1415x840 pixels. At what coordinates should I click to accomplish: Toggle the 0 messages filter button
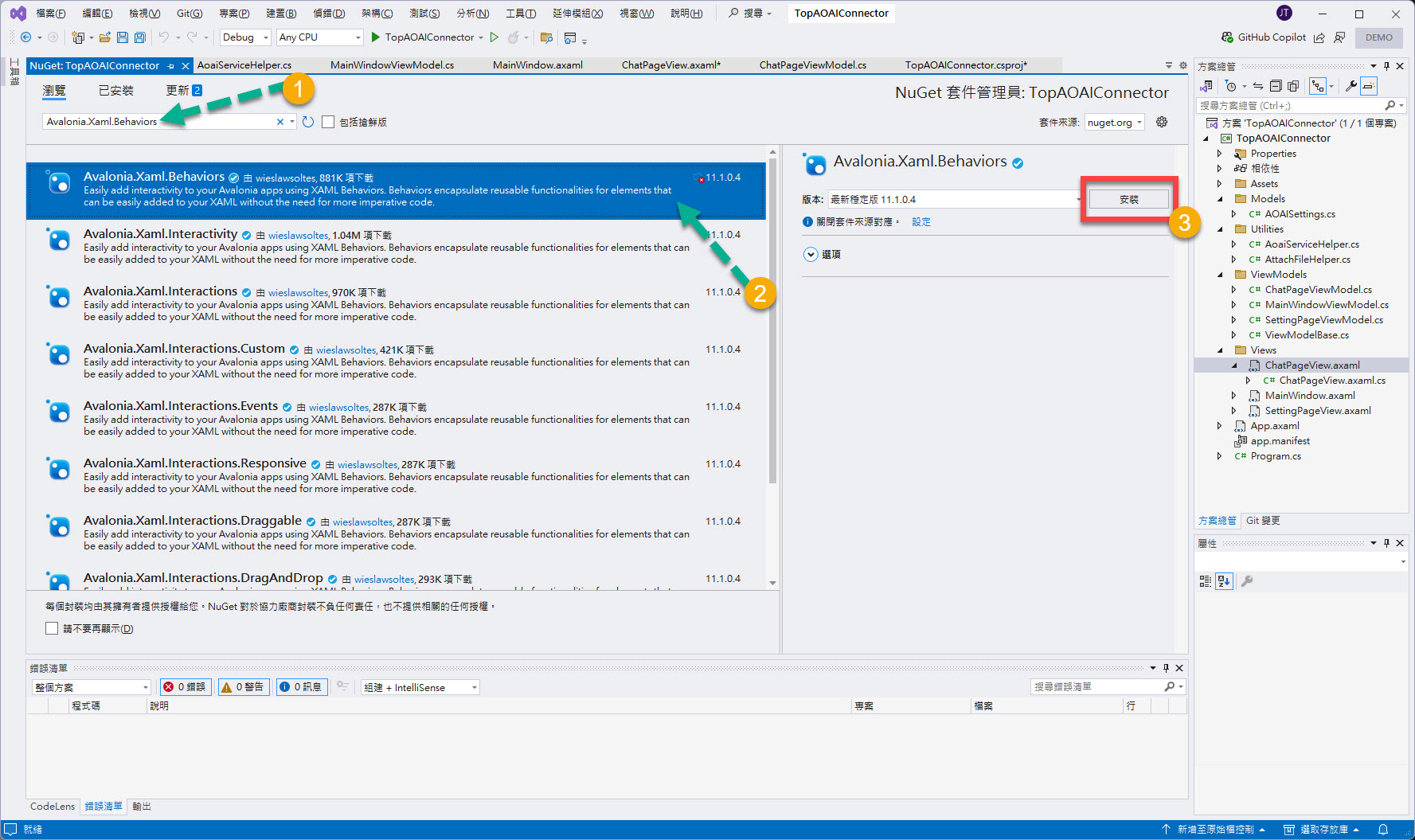[x=302, y=687]
